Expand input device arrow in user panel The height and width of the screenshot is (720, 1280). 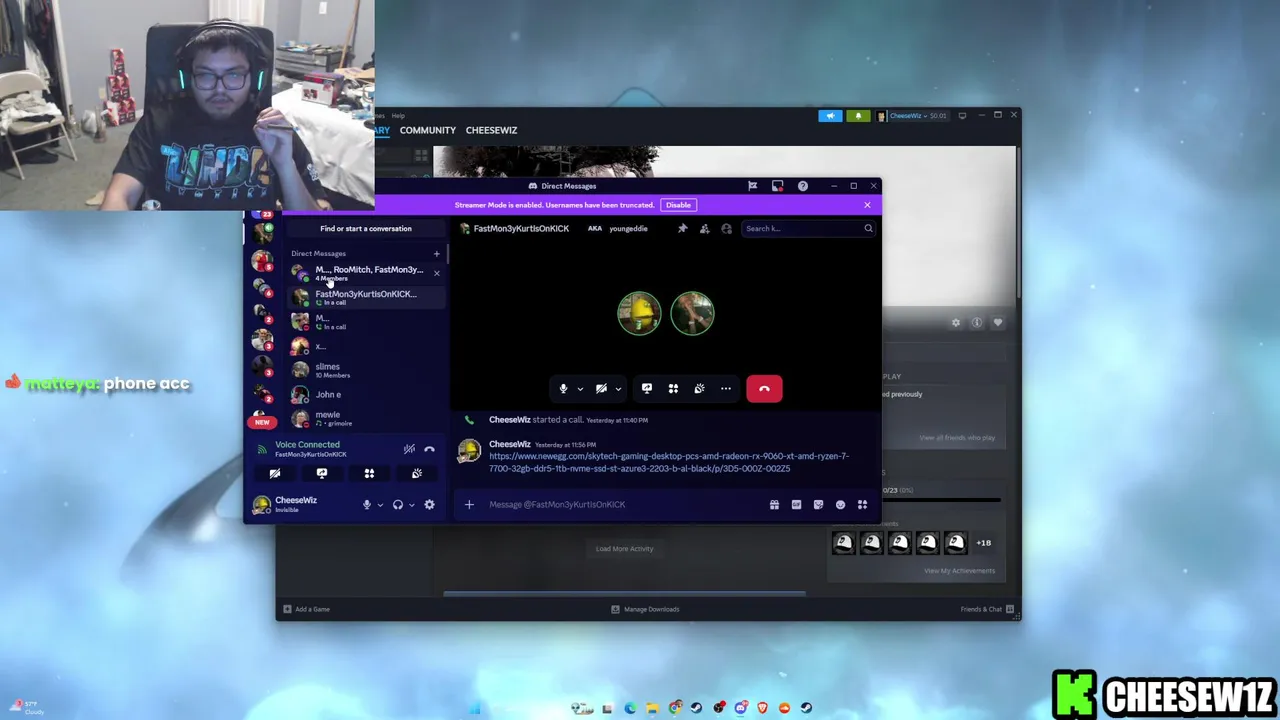tap(380, 505)
